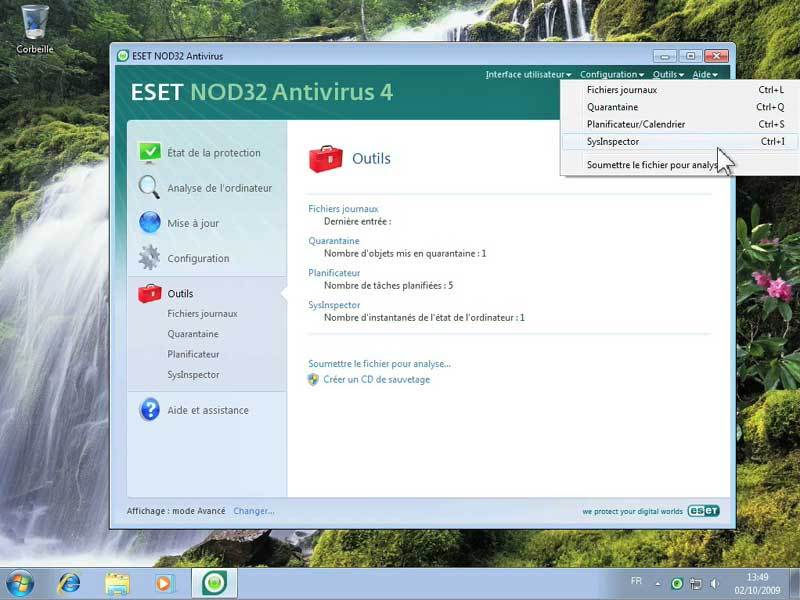Click 'Dernière entrée :' text
Image resolution: width=800 pixels, height=600 pixels.
coord(357,221)
